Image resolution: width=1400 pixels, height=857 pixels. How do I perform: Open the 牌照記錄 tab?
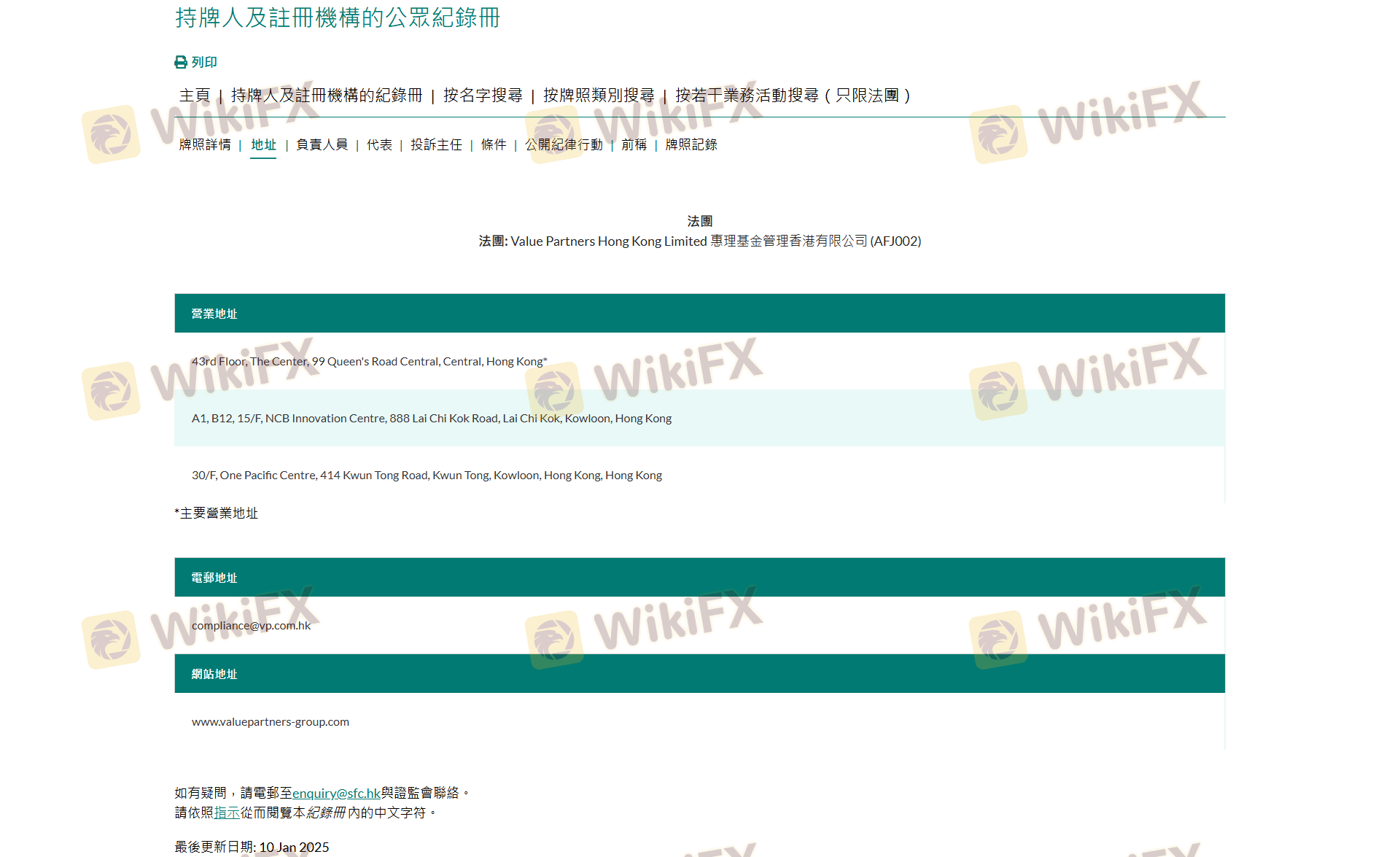pos(691,145)
